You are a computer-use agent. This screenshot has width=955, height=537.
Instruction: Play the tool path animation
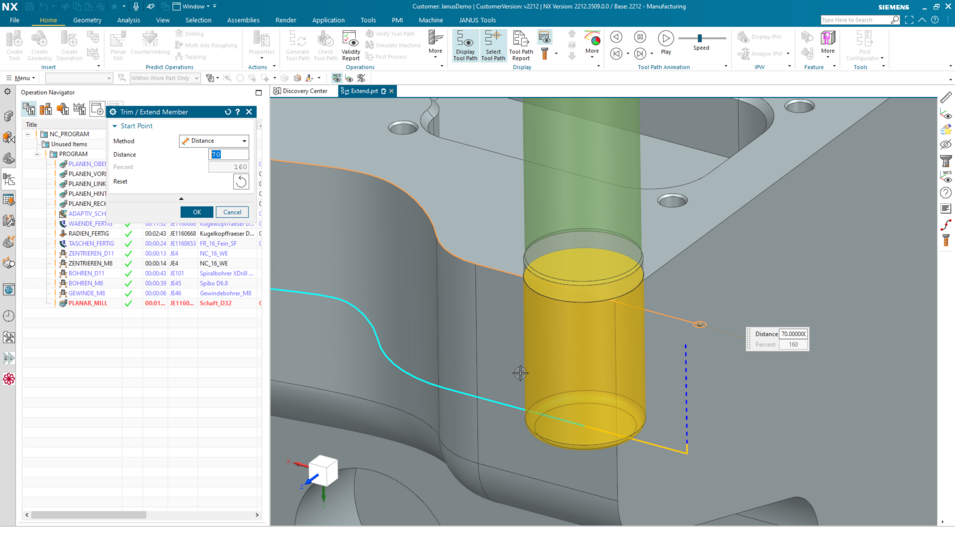pos(666,41)
